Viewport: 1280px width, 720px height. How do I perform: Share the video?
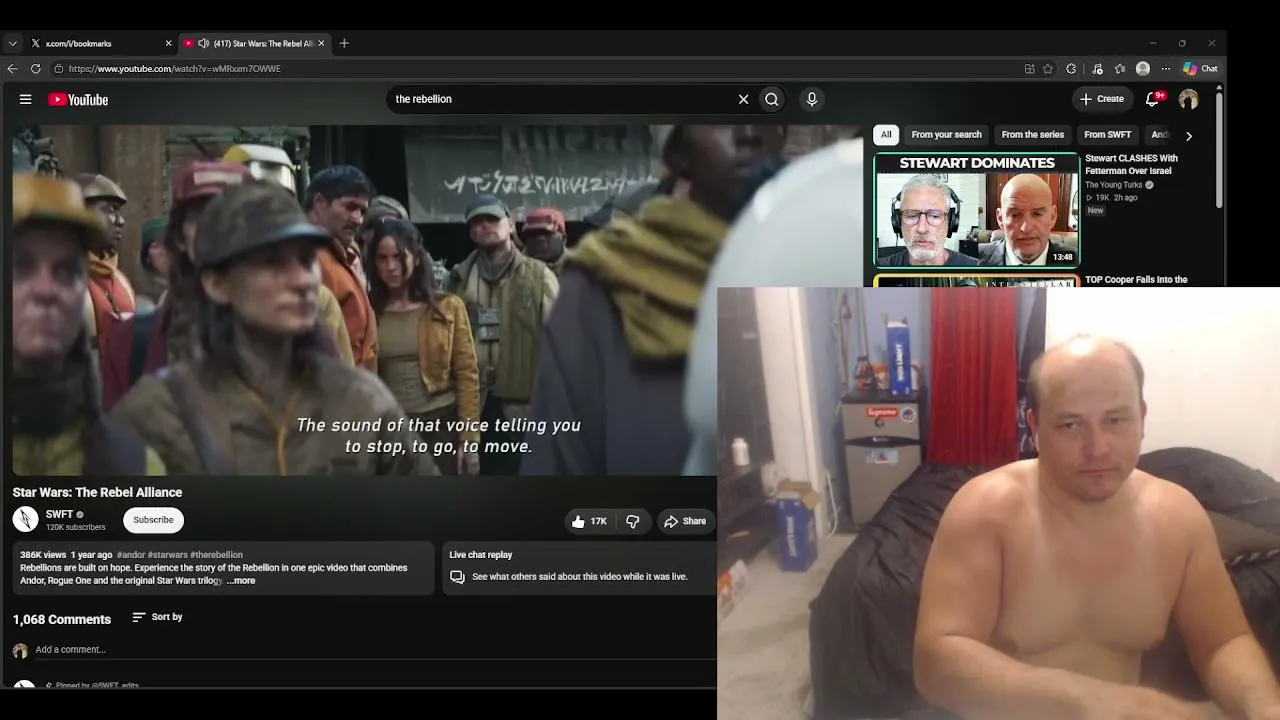685,521
